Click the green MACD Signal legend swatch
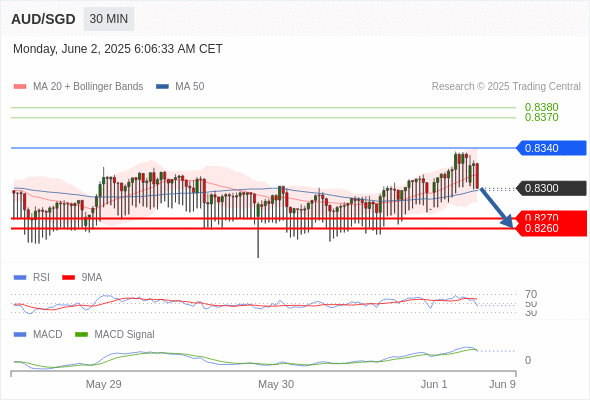 tap(81, 335)
